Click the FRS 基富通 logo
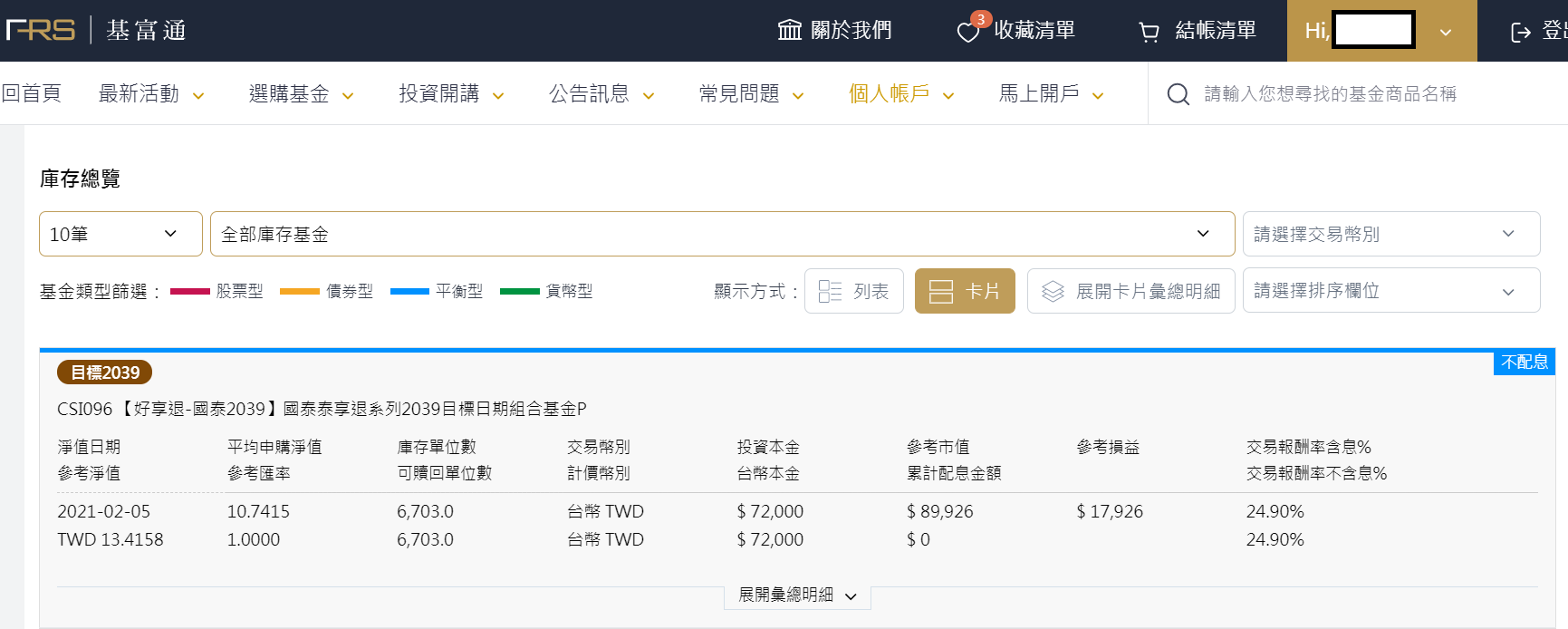 pyautogui.click(x=96, y=30)
